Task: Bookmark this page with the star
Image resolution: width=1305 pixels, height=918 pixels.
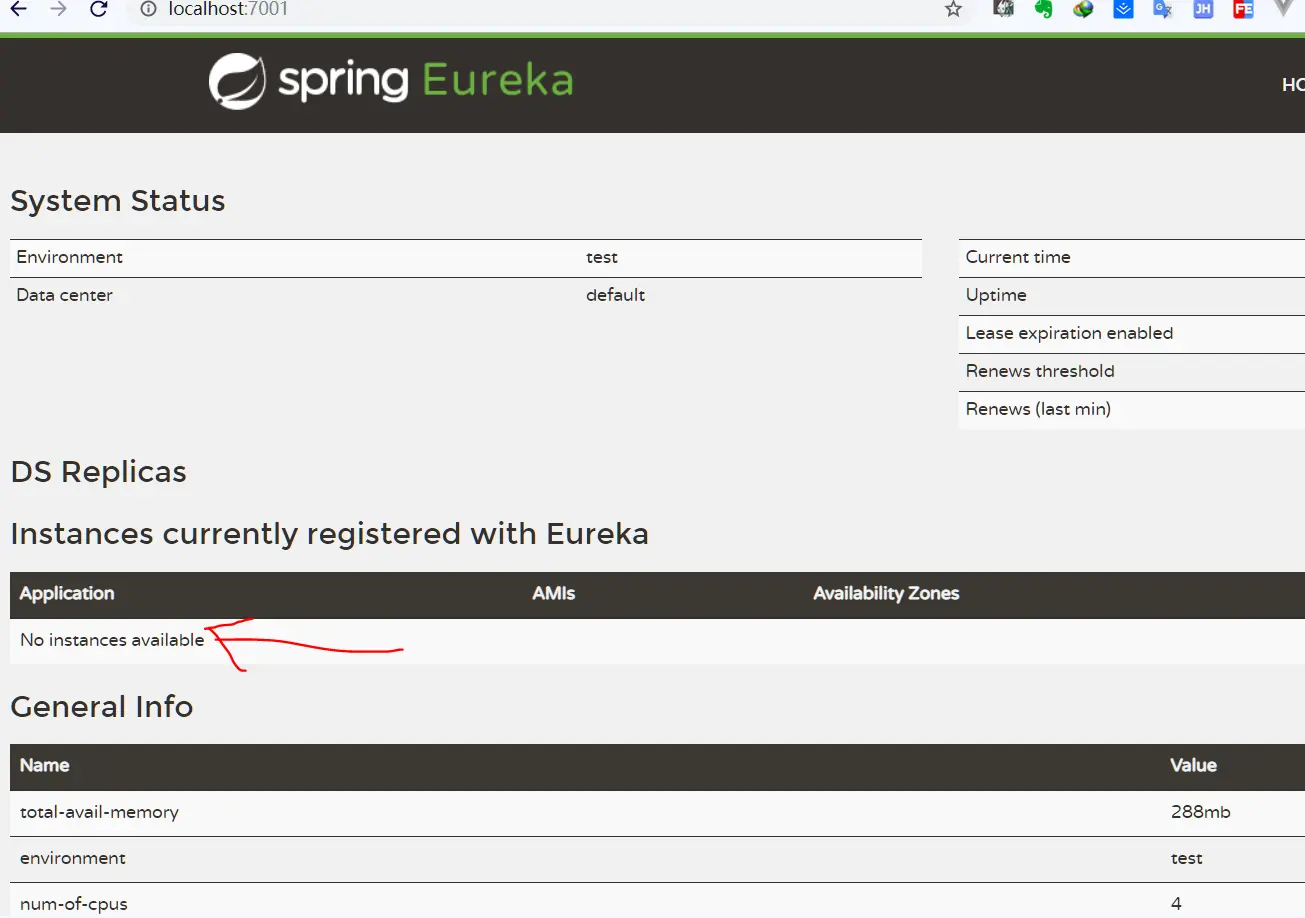Action: coord(953,9)
